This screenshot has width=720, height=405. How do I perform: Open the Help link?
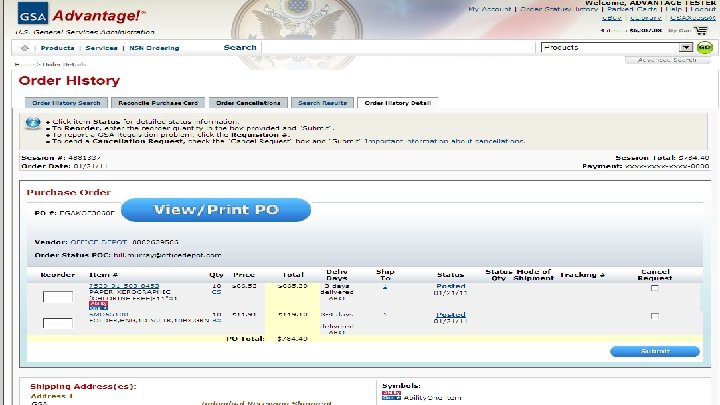[x=674, y=9]
